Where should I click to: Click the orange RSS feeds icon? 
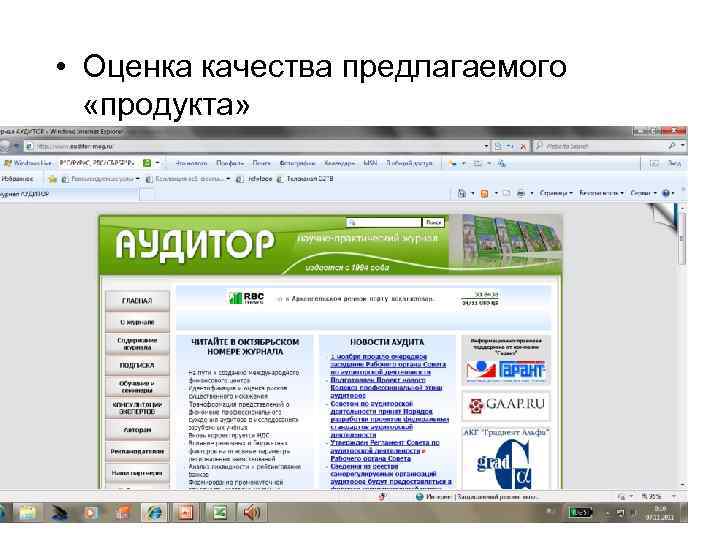point(484,193)
